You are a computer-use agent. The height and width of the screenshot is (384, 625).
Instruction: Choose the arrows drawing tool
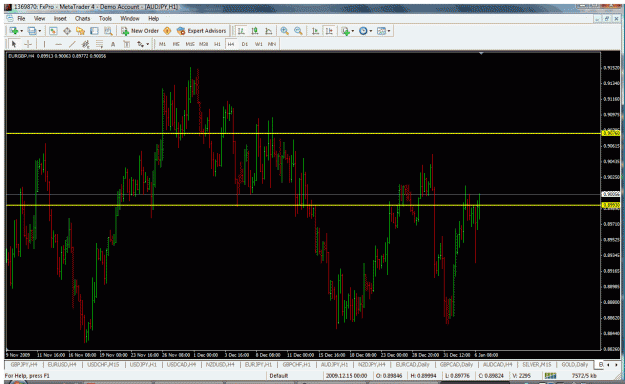[140, 44]
